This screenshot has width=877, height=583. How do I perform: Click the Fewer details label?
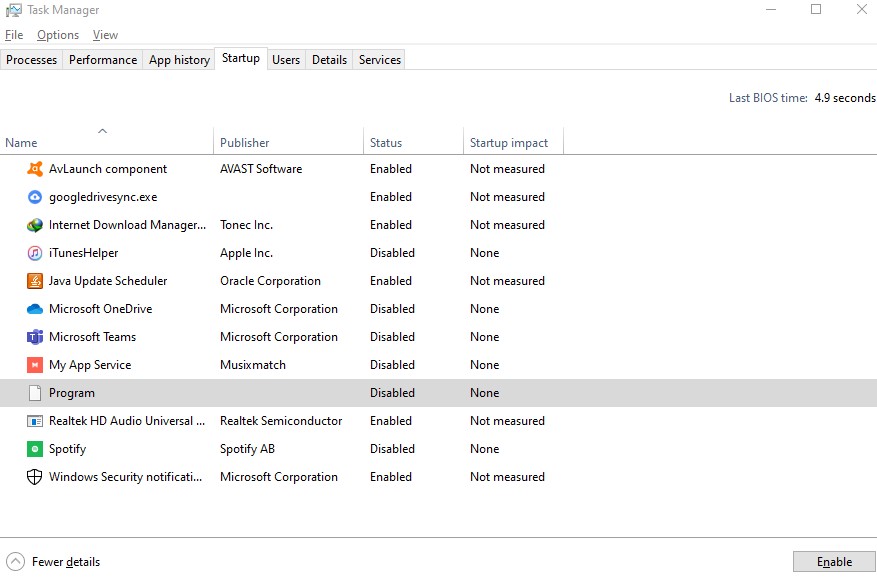pos(66,562)
